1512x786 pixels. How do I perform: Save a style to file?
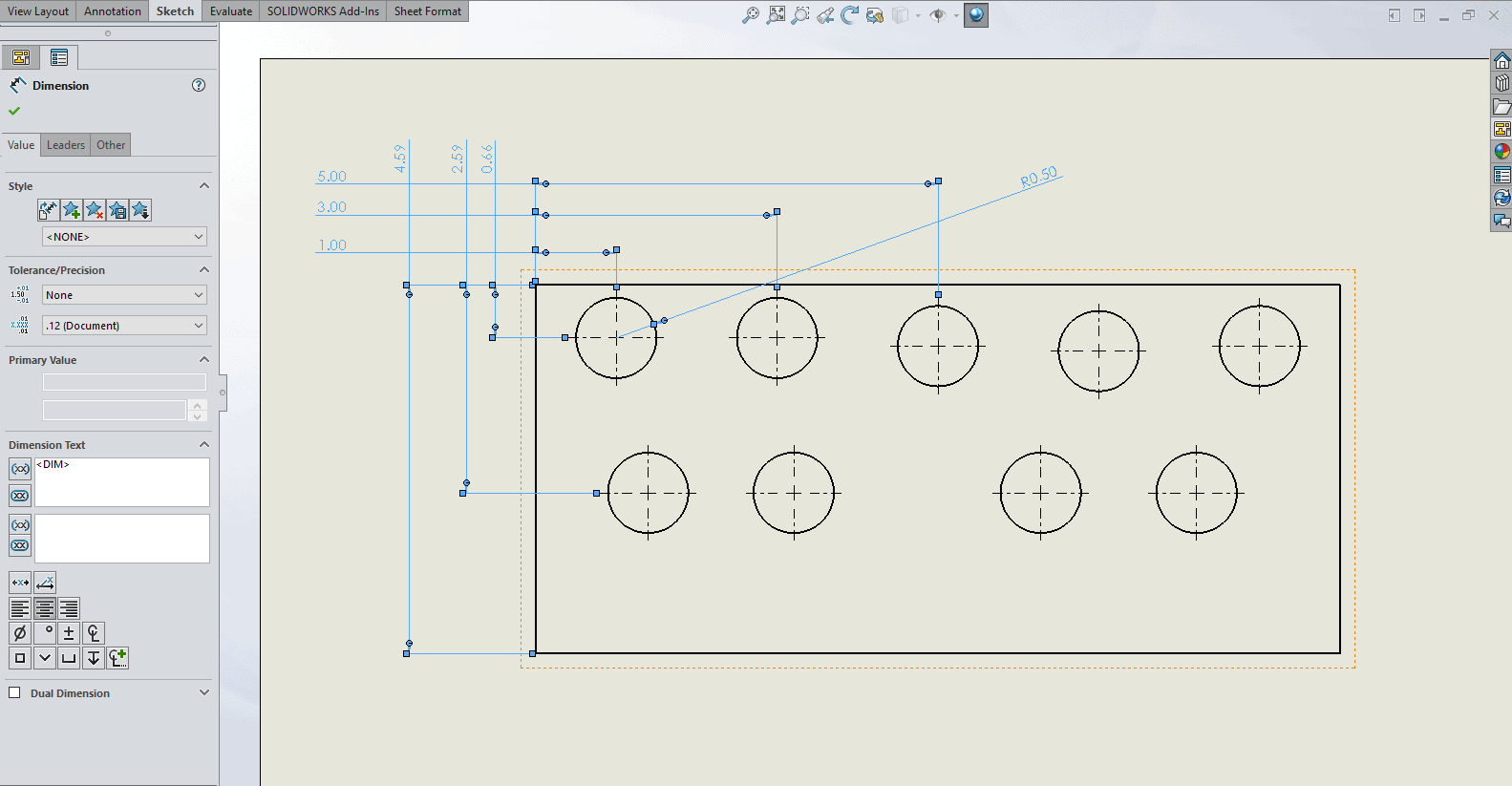[x=117, y=210]
